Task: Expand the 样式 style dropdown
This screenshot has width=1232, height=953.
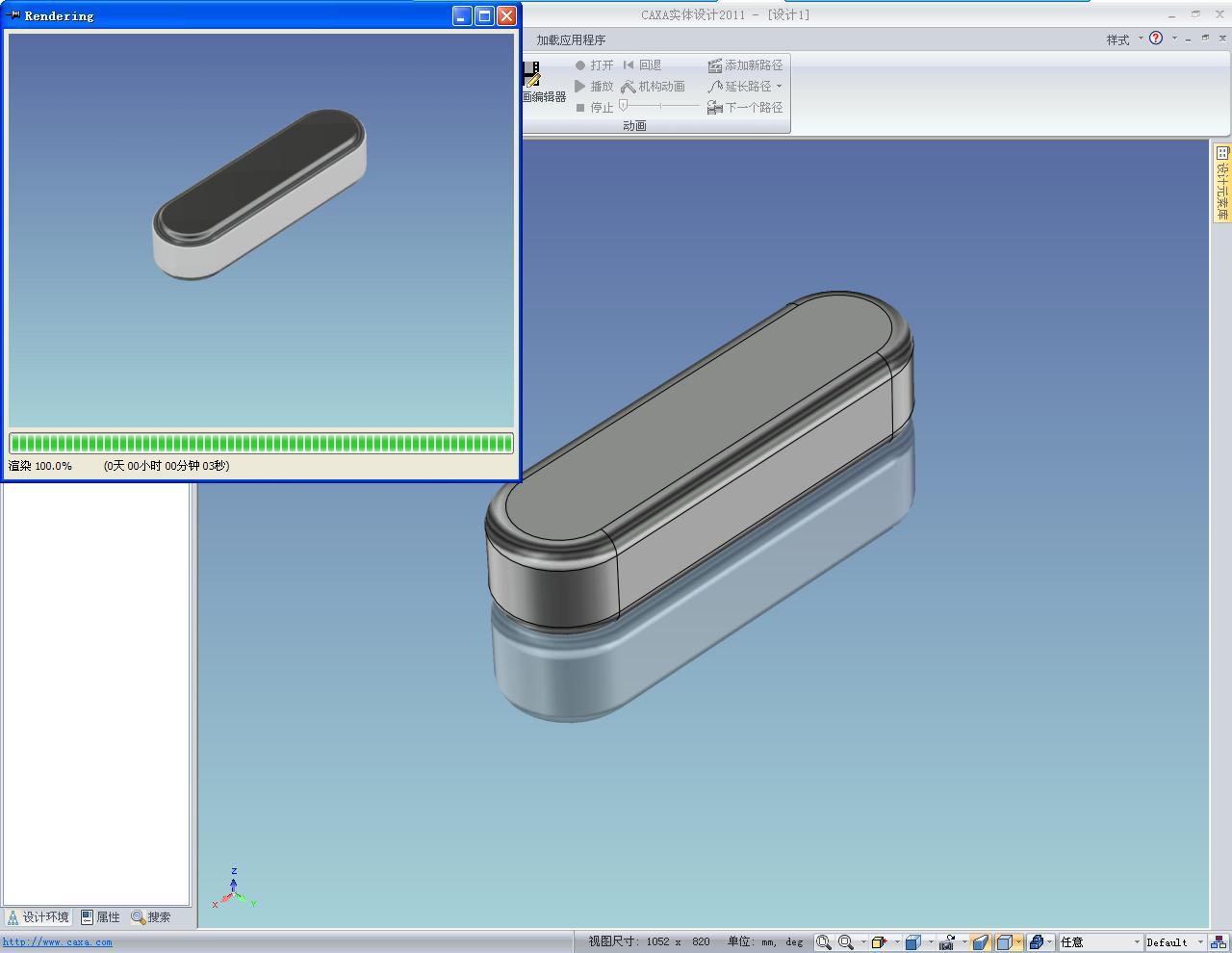Action: (1123, 39)
